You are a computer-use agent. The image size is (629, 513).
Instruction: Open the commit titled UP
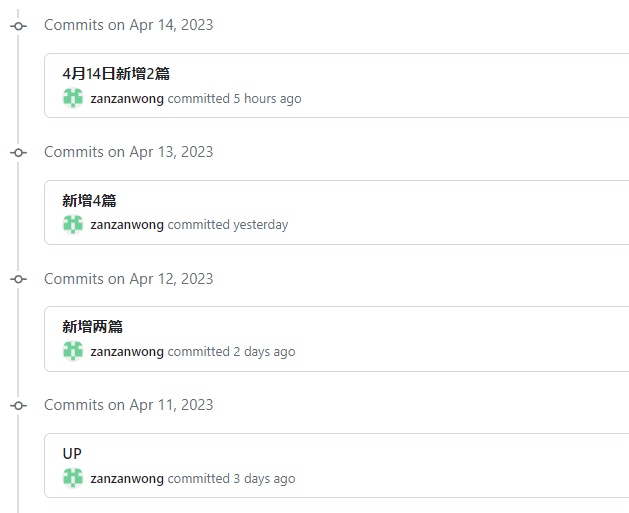(72, 454)
